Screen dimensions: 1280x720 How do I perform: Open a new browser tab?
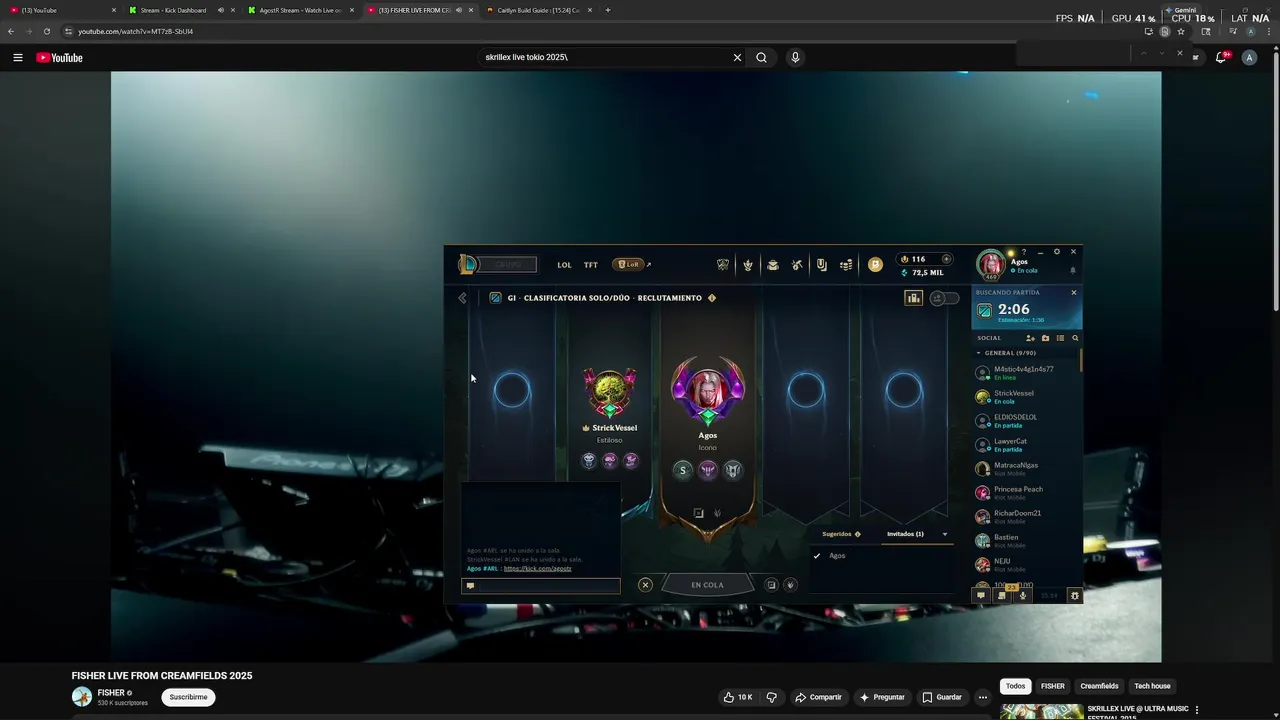point(608,10)
